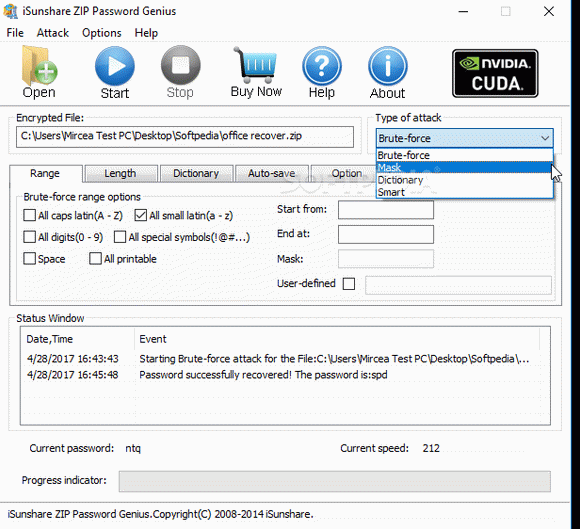Switch to the Auto-save tab
The image size is (580, 529).
click(x=272, y=173)
